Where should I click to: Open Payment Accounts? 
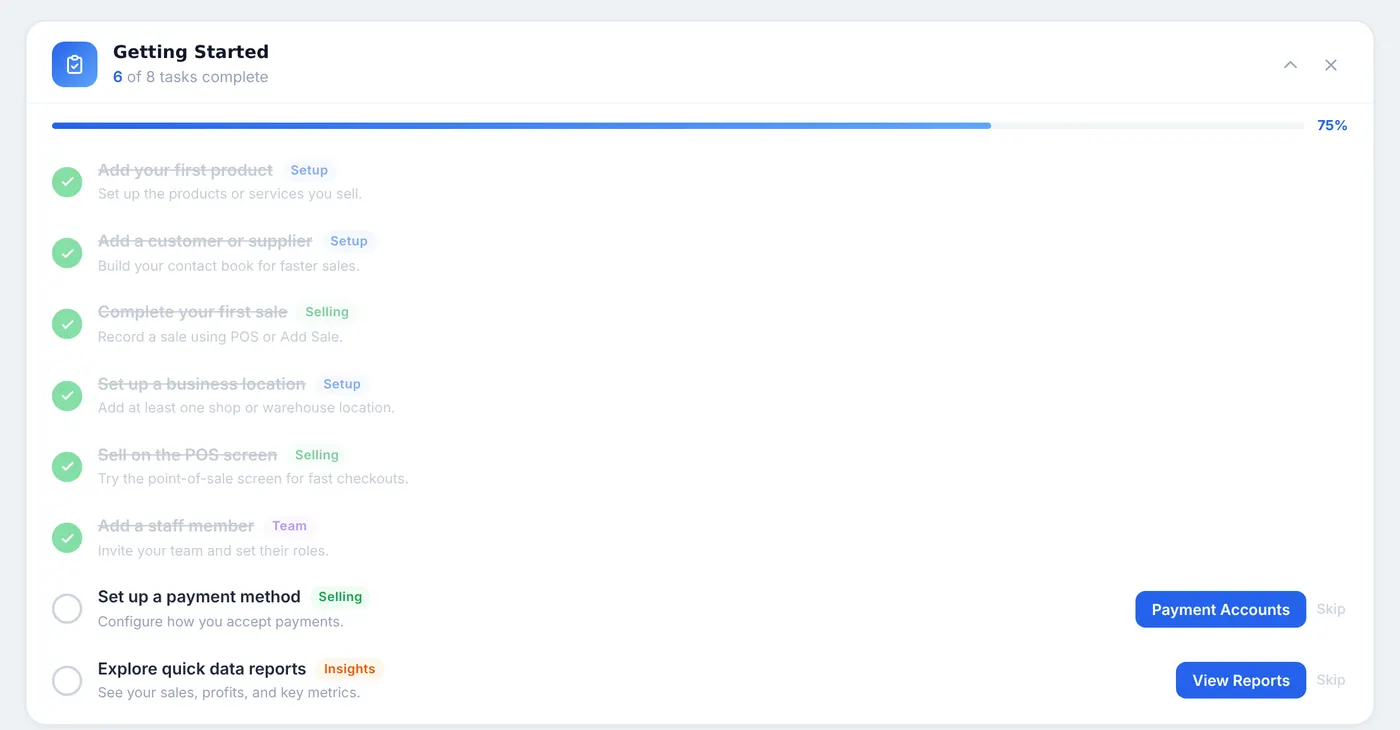(1220, 609)
